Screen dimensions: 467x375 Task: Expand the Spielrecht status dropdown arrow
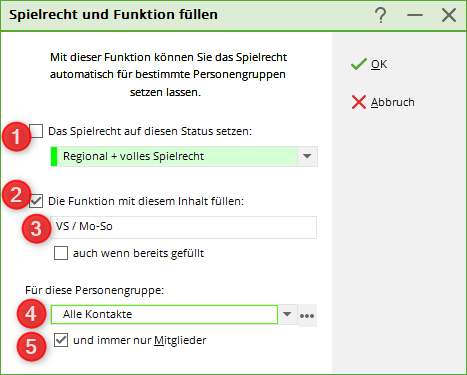click(x=307, y=156)
